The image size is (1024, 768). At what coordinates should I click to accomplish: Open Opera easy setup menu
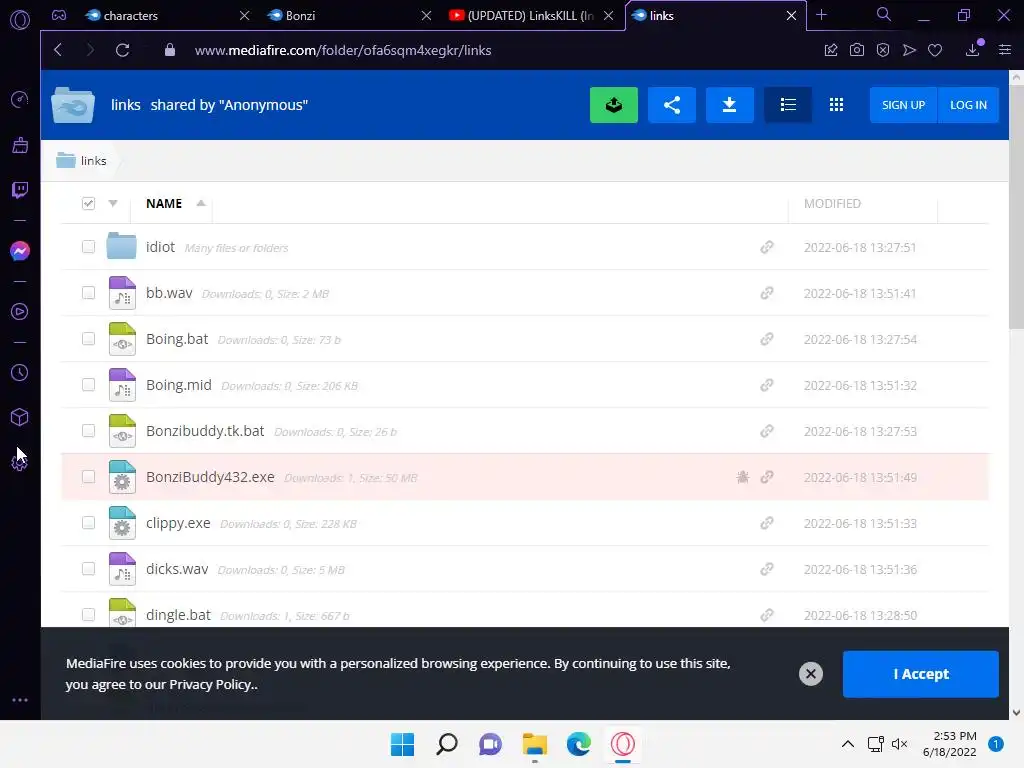pos(1005,50)
